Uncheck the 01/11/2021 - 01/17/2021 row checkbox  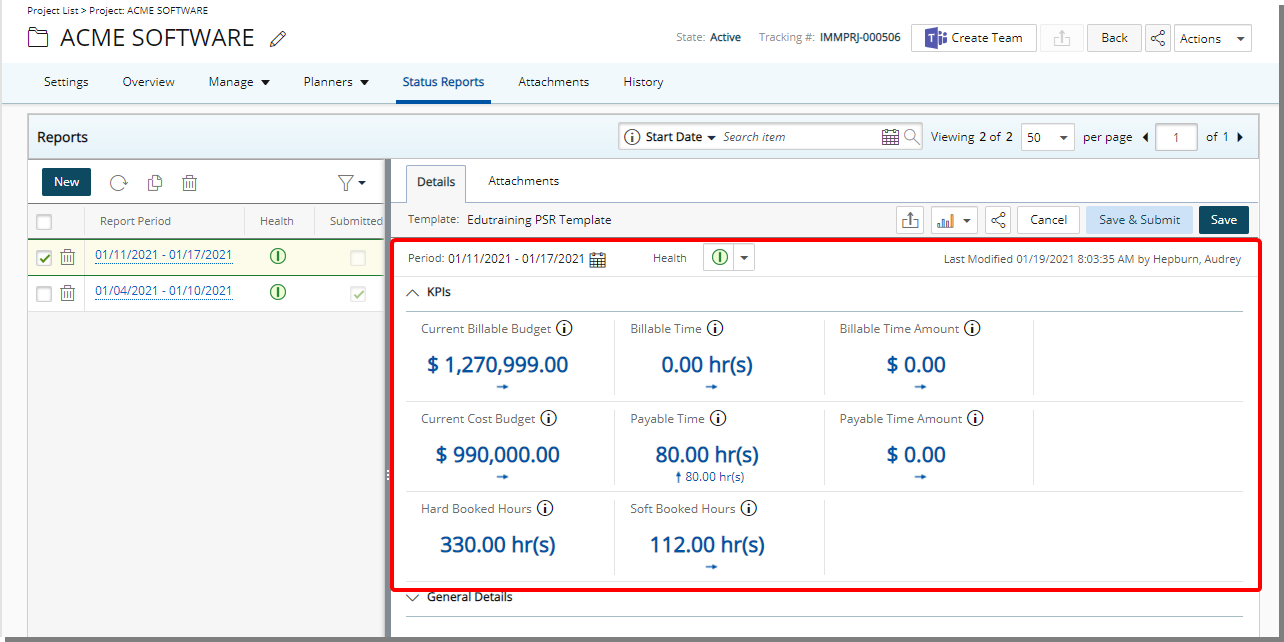(44, 258)
